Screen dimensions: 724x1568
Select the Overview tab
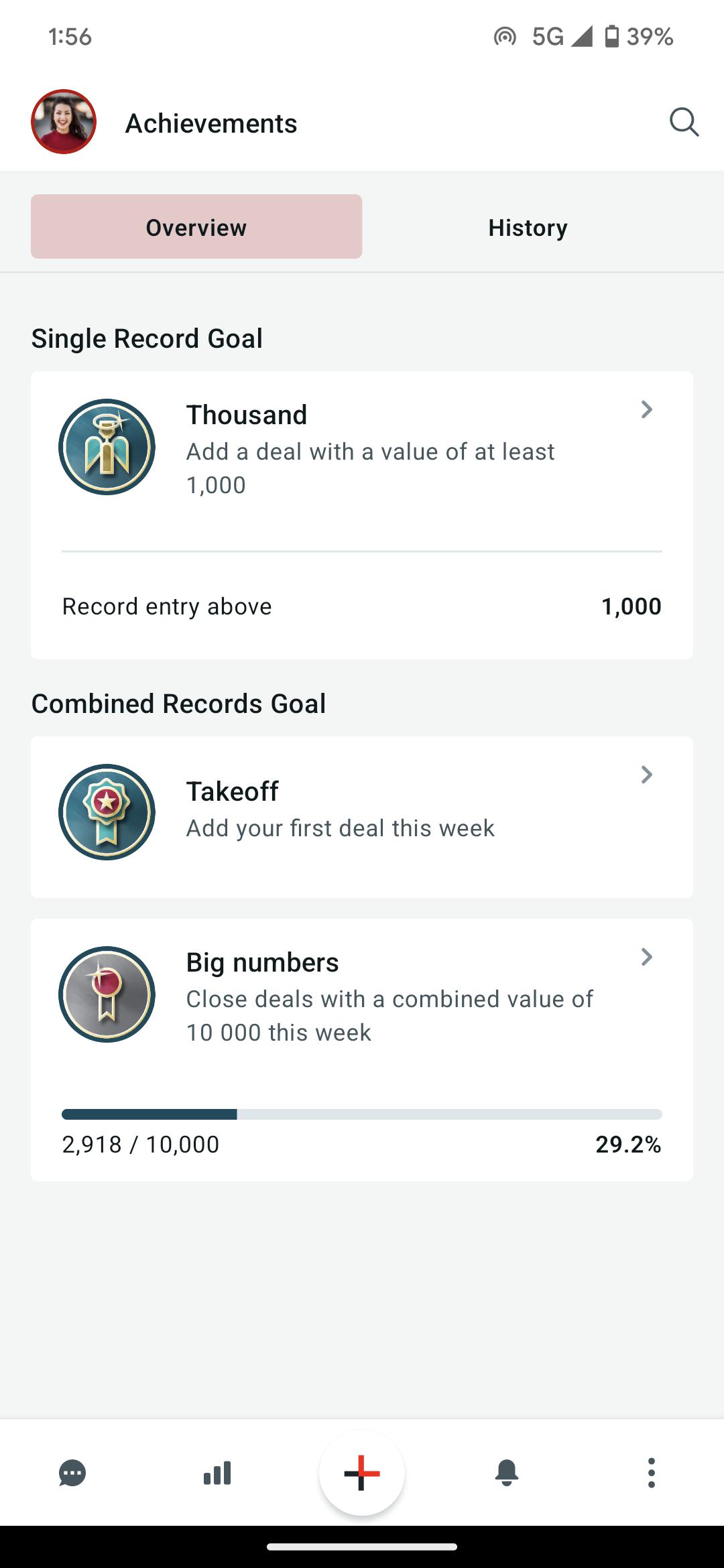[196, 226]
